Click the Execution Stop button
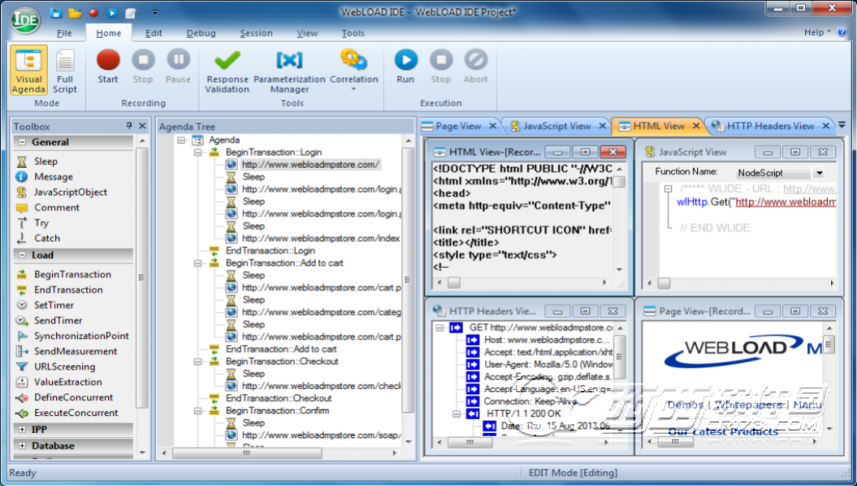The image size is (857, 486). (x=441, y=66)
